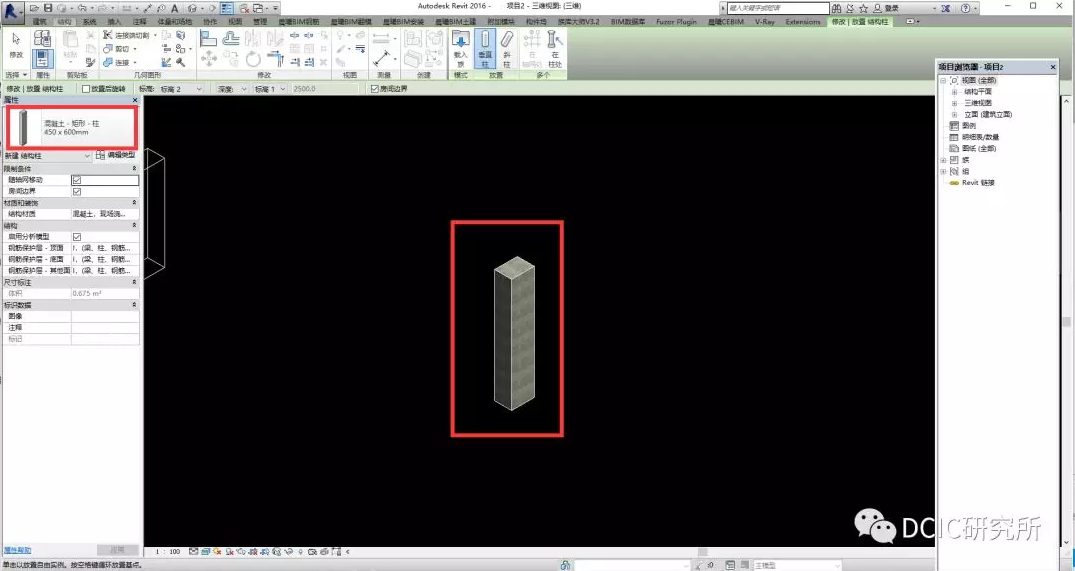Click the Exchange Apps X icon

click(945, 8)
